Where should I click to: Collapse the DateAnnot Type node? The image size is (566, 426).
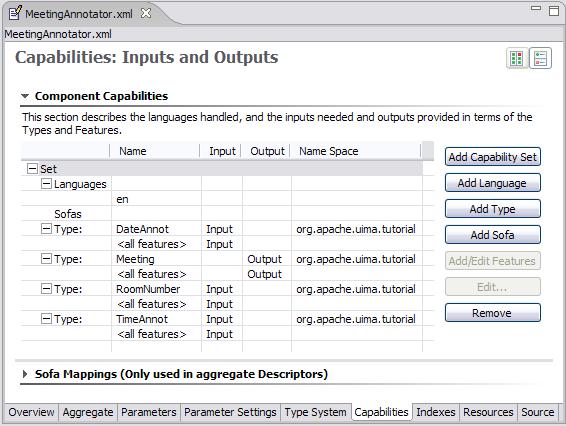point(46,228)
